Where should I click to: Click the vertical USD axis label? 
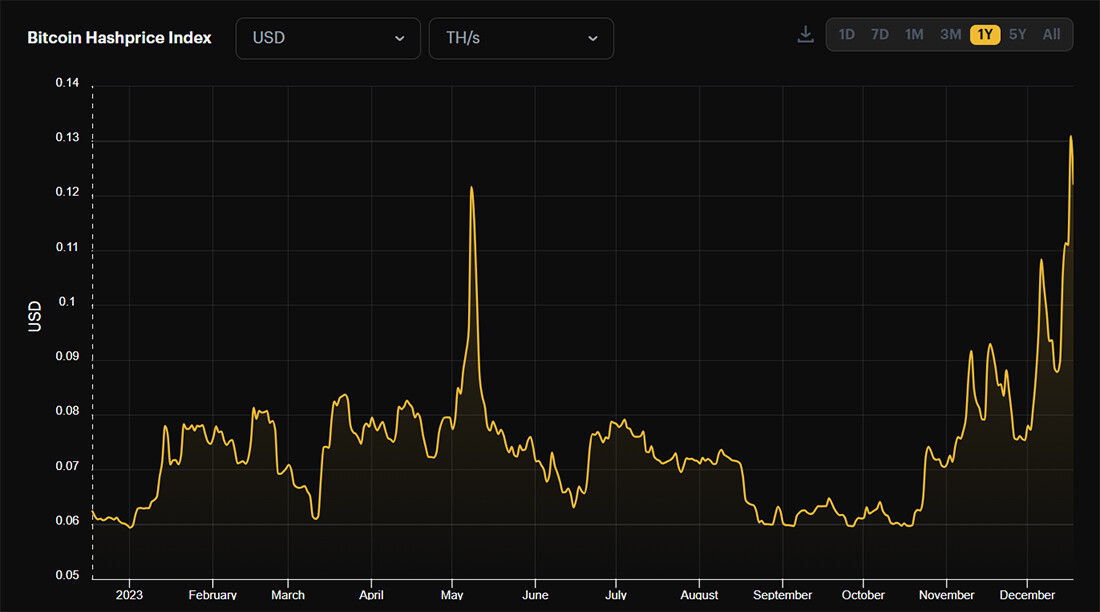tap(34, 317)
